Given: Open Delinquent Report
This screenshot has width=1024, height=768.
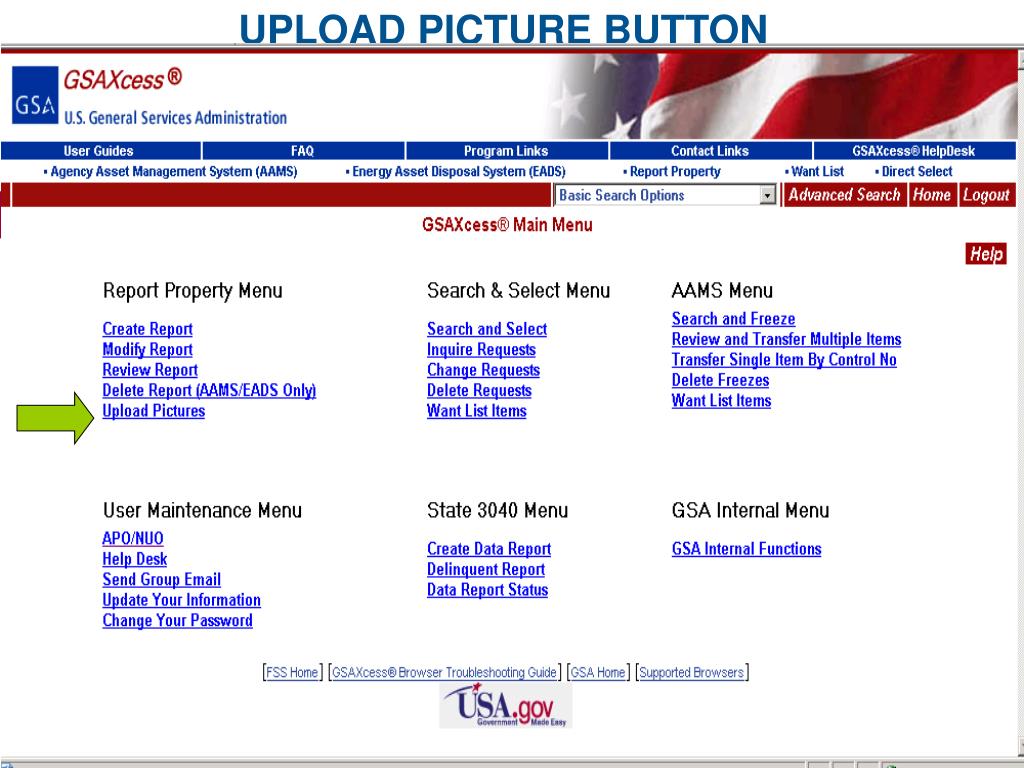Looking at the screenshot, I should (486, 569).
